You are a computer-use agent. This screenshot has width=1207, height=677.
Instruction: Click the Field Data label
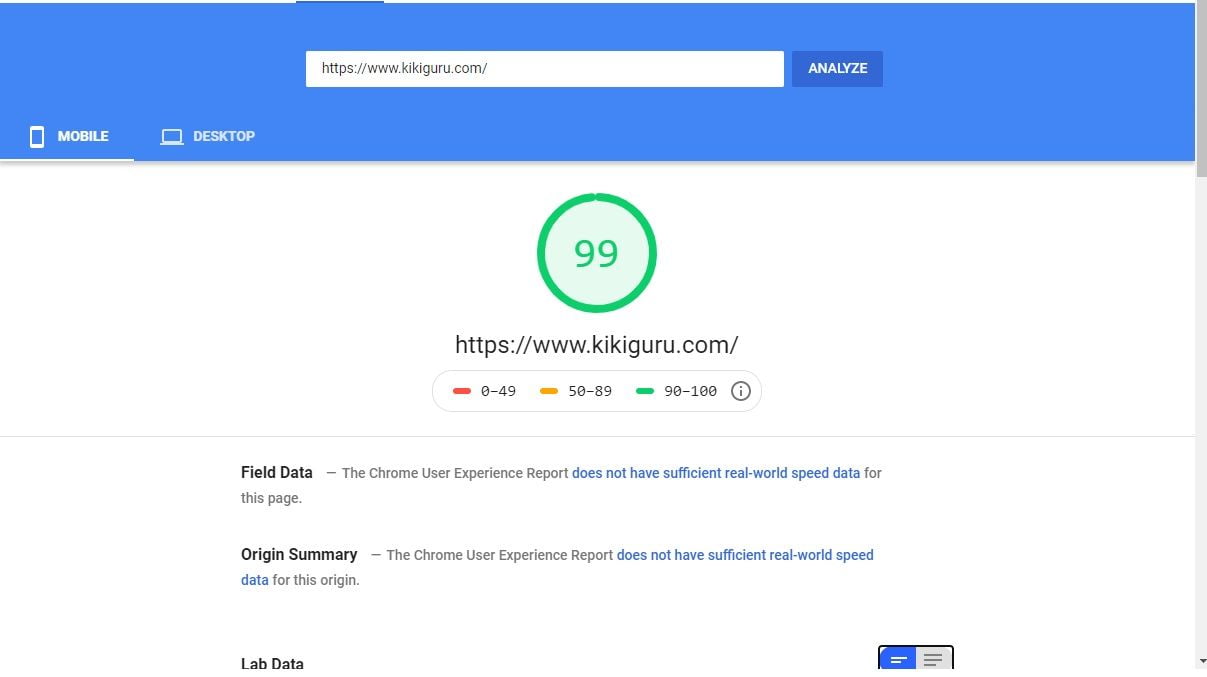pos(277,472)
